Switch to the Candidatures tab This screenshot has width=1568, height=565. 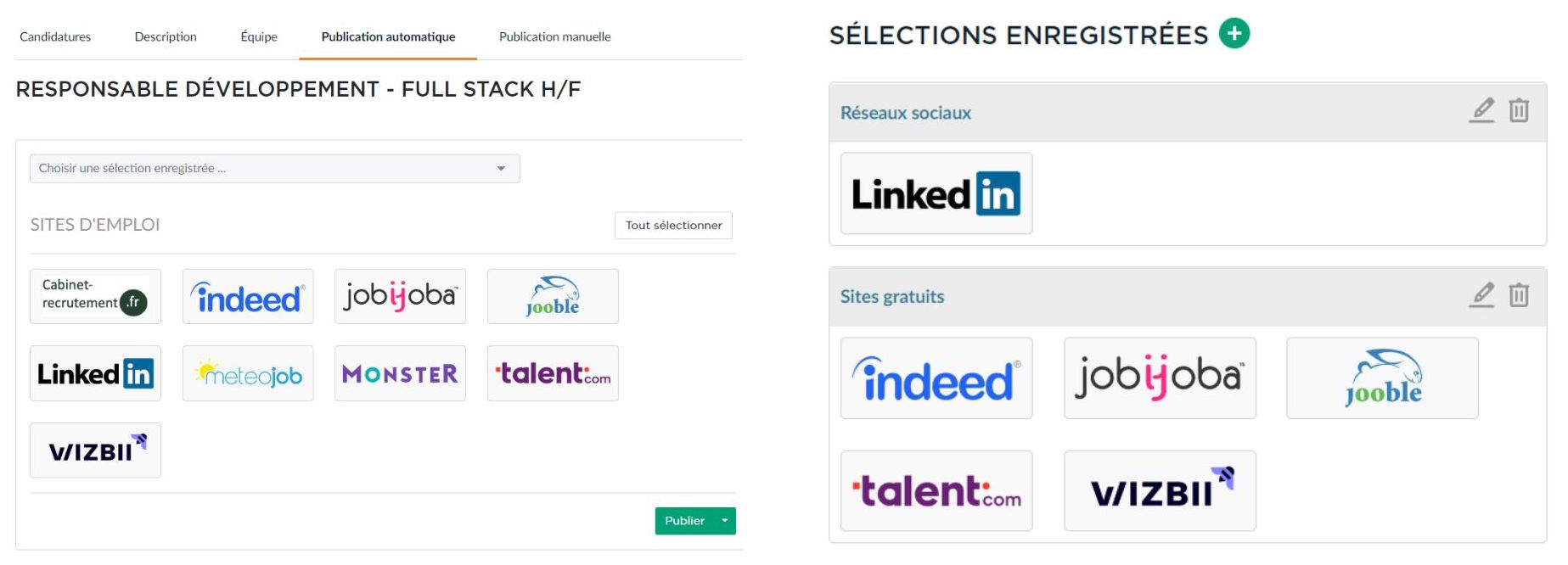point(55,36)
